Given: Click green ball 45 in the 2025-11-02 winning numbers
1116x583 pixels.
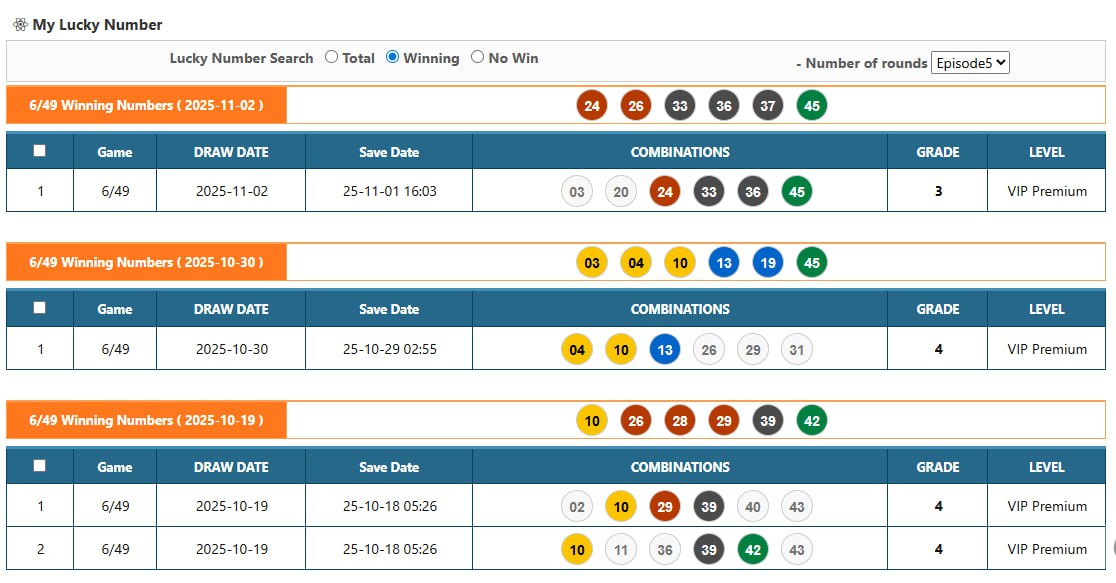Looking at the screenshot, I should pos(812,105).
